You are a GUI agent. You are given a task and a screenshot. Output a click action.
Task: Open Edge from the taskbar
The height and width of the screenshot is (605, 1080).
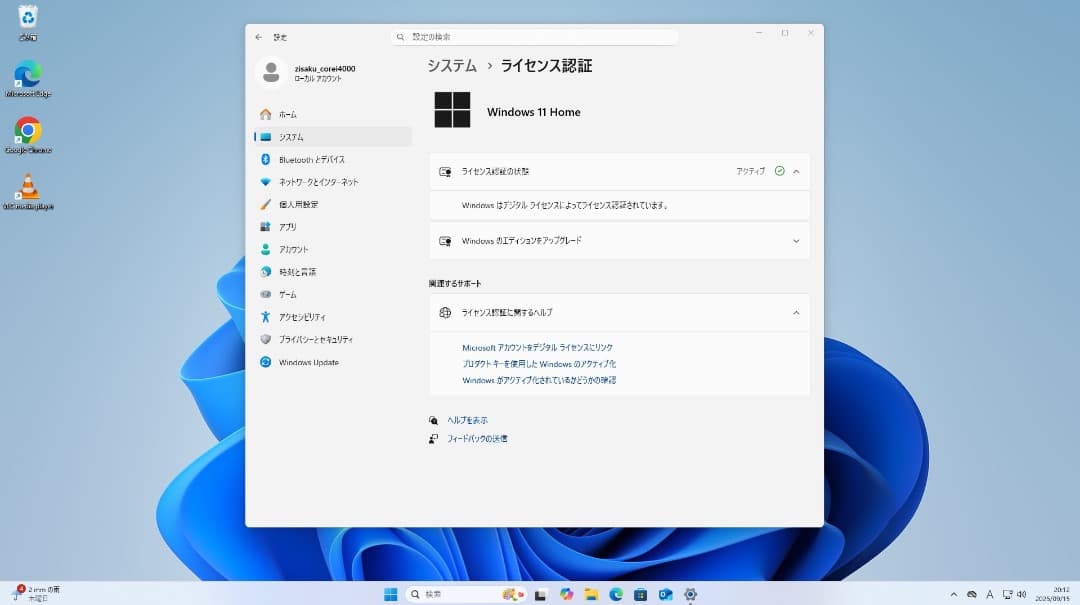616,595
